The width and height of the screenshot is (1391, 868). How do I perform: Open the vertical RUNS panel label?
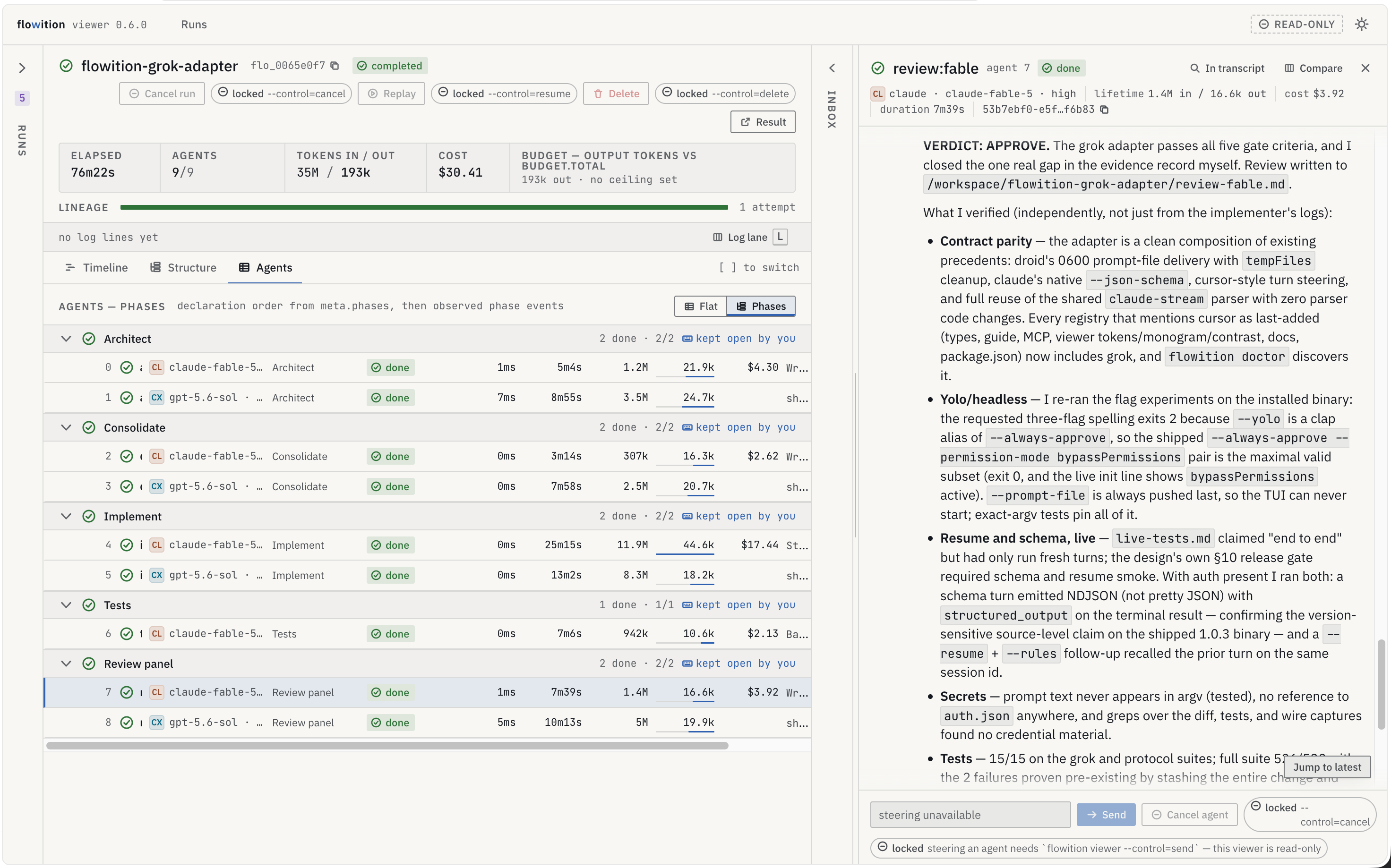coord(22,140)
